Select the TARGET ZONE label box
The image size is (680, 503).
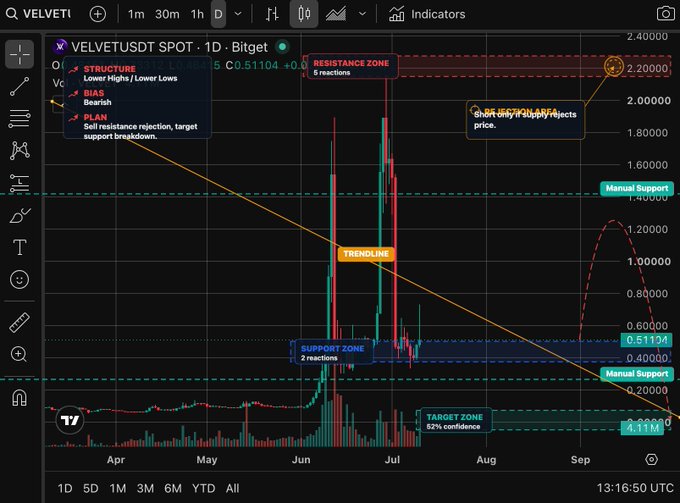pyautogui.click(x=454, y=421)
